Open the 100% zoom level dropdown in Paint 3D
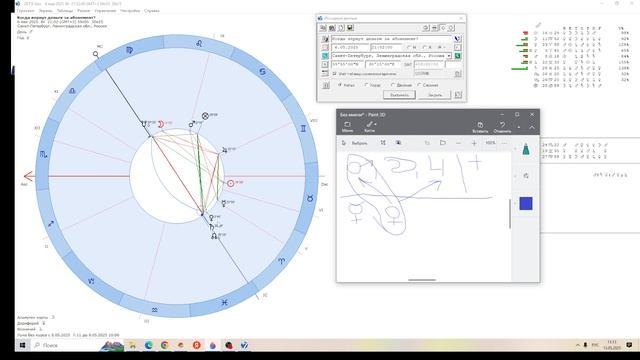The image size is (640, 360). coord(490,143)
